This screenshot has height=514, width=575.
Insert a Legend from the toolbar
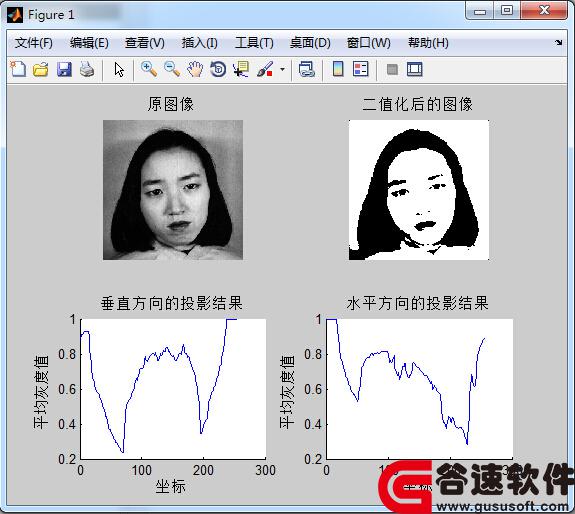360,69
